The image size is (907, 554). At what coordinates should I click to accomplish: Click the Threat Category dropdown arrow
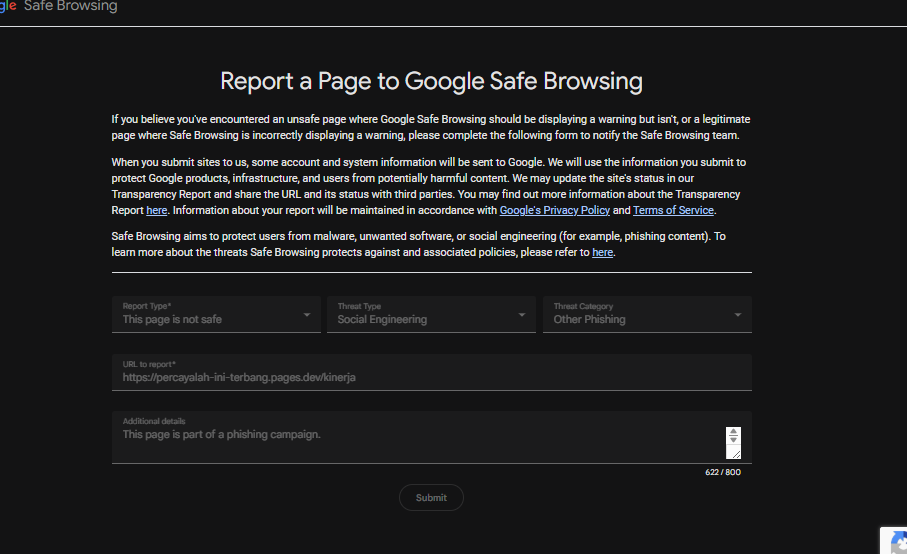coord(738,315)
